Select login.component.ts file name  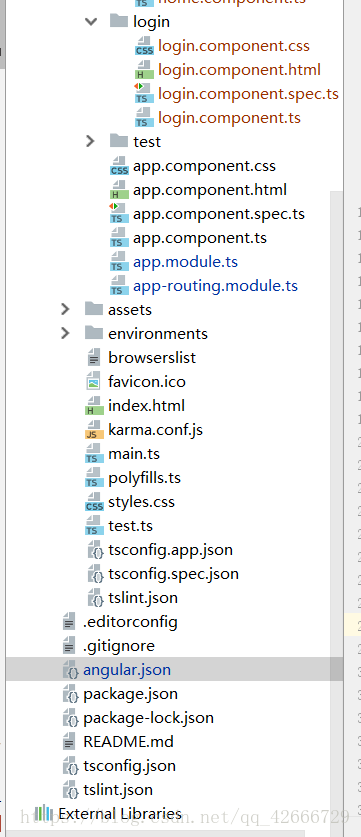(230, 117)
